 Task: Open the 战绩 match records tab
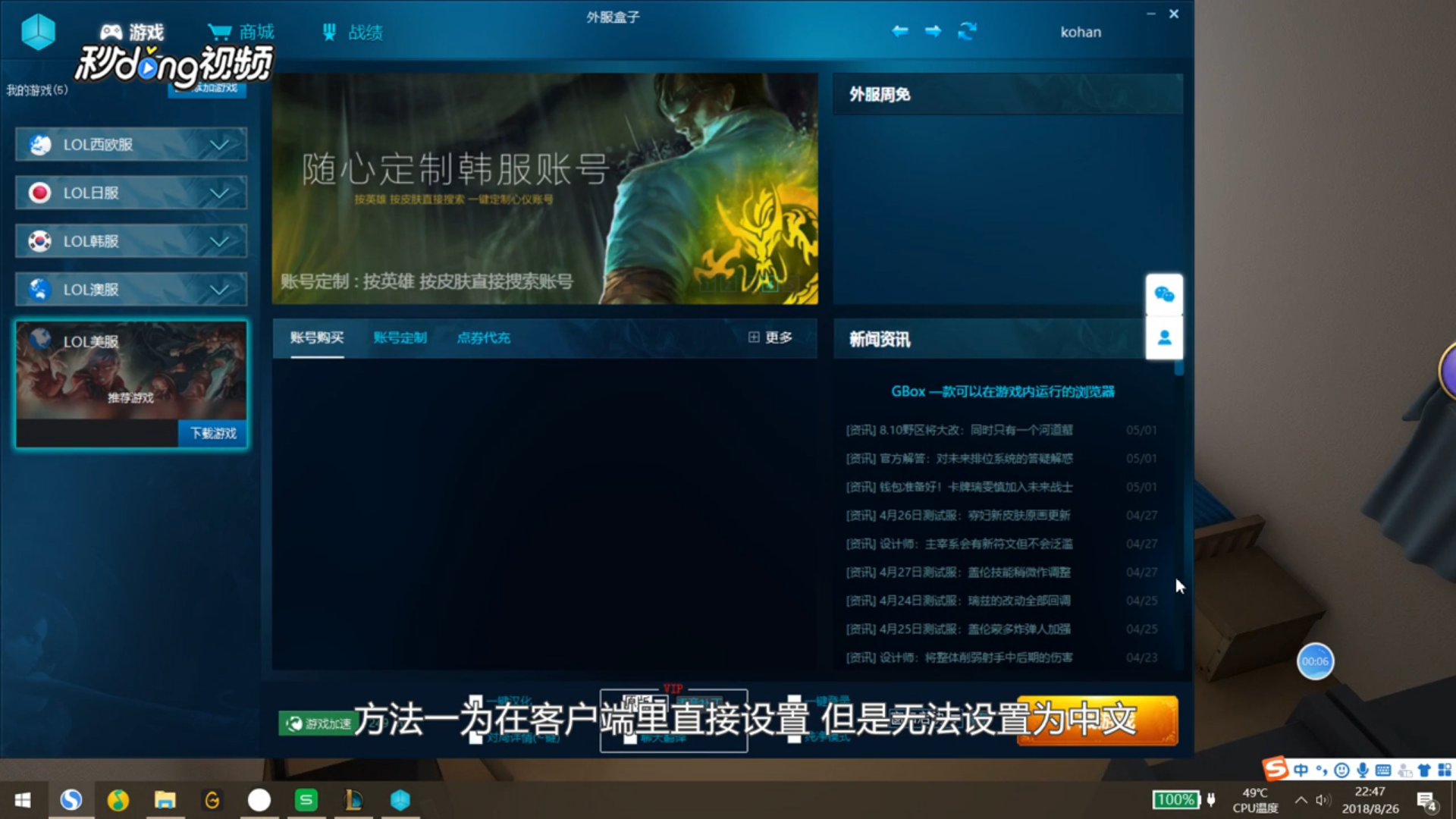pos(353,32)
